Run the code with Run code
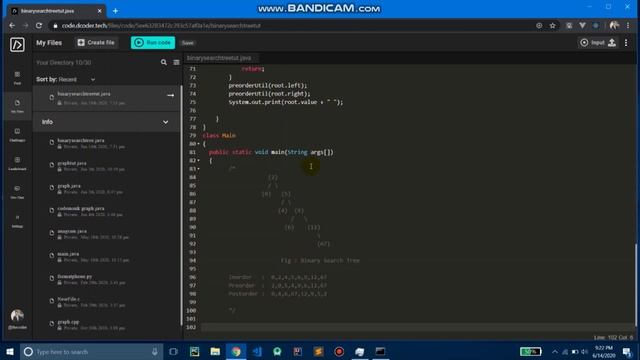640x360 pixels. click(153, 42)
